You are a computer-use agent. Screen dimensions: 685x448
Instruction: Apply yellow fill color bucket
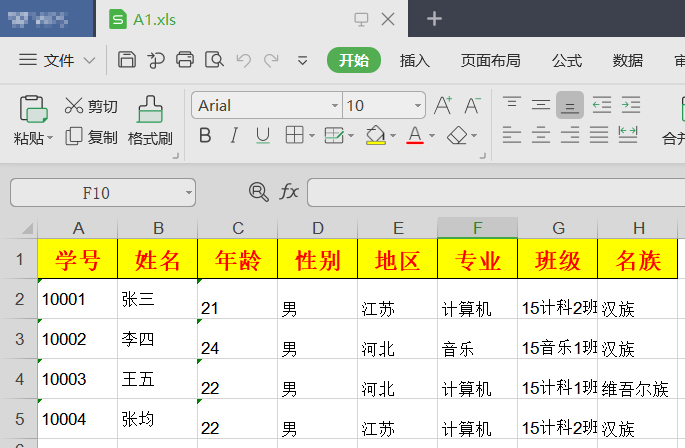point(376,135)
